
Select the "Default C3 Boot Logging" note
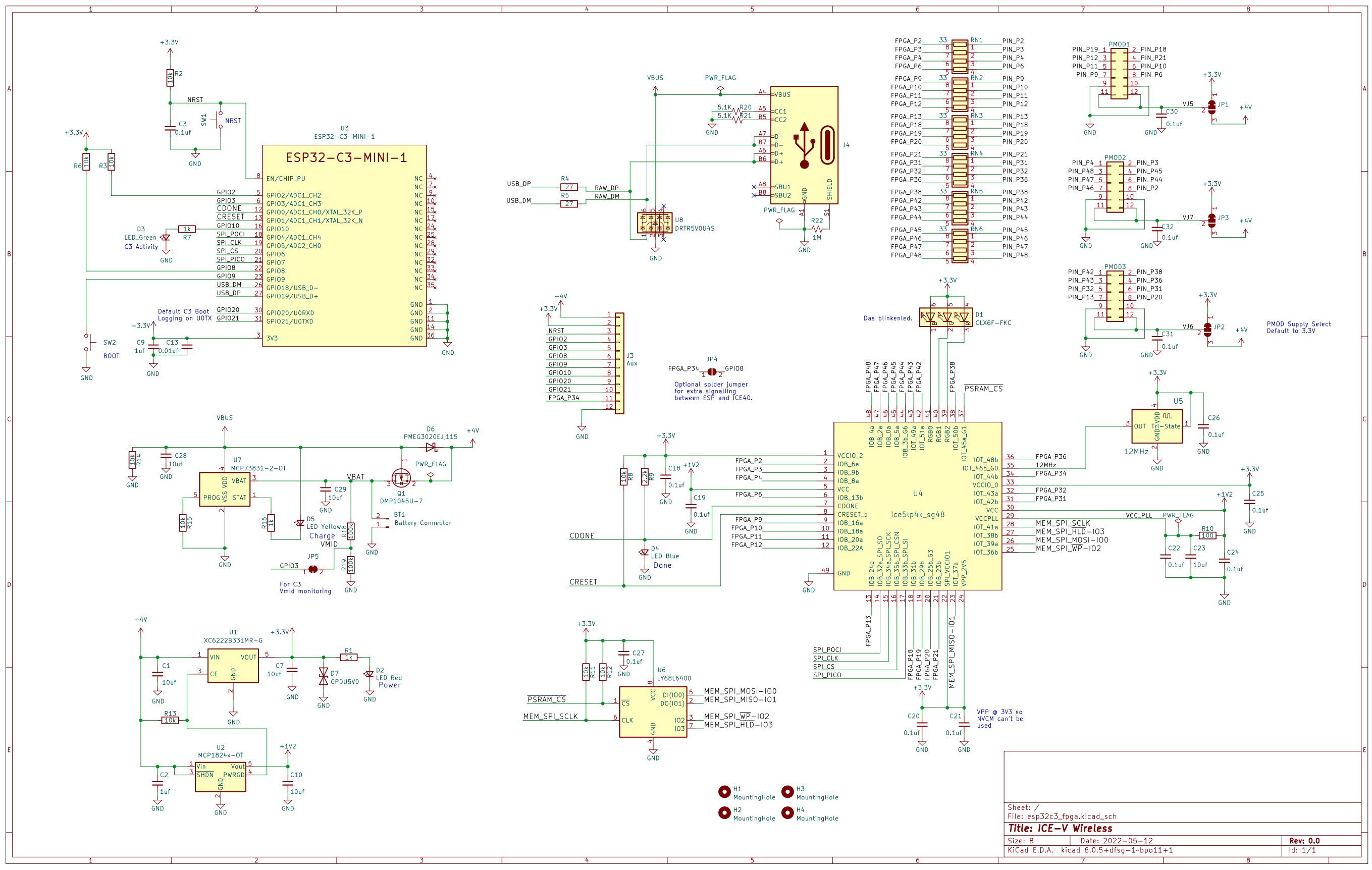click(185, 315)
